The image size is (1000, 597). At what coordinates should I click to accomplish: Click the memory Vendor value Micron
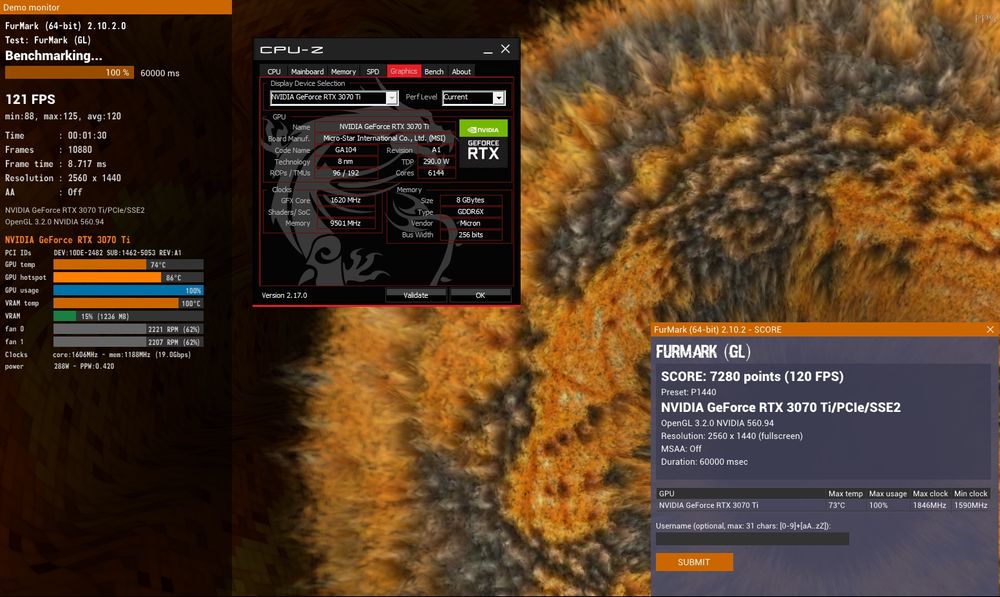pyautogui.click(x=470, y=223)
